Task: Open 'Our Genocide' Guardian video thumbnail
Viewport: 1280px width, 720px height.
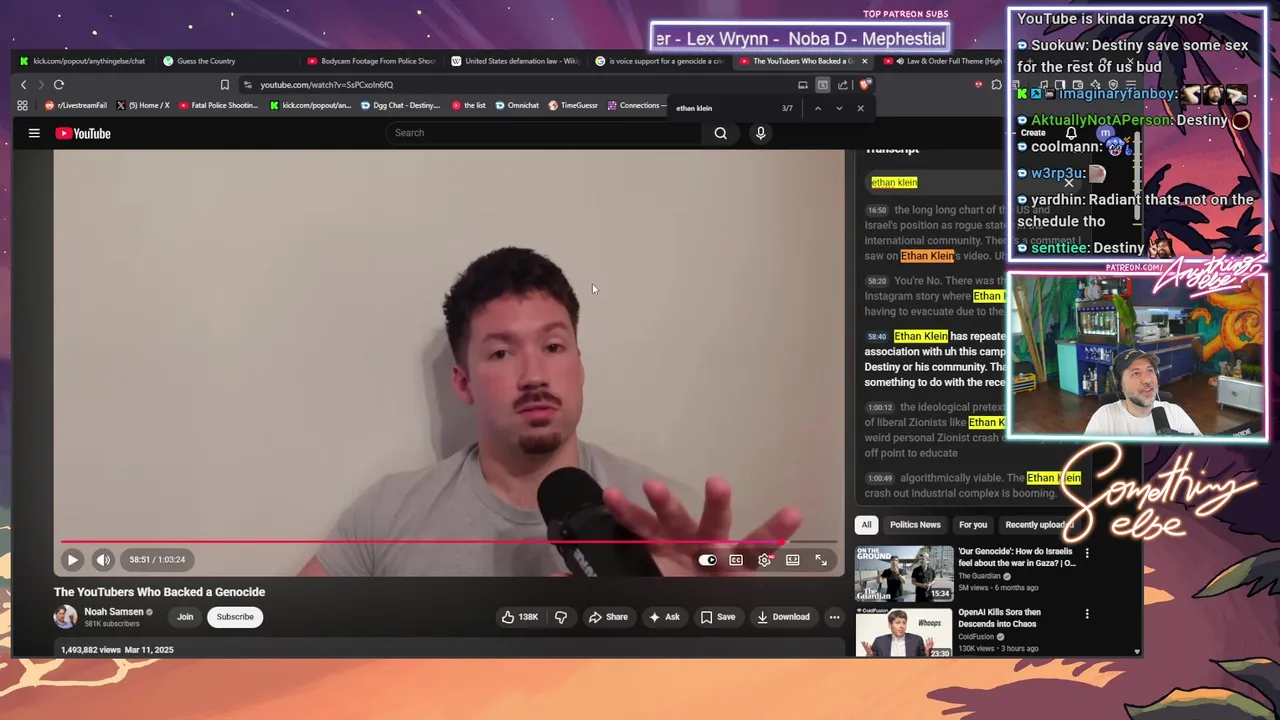Action: (x=904, y=573)
